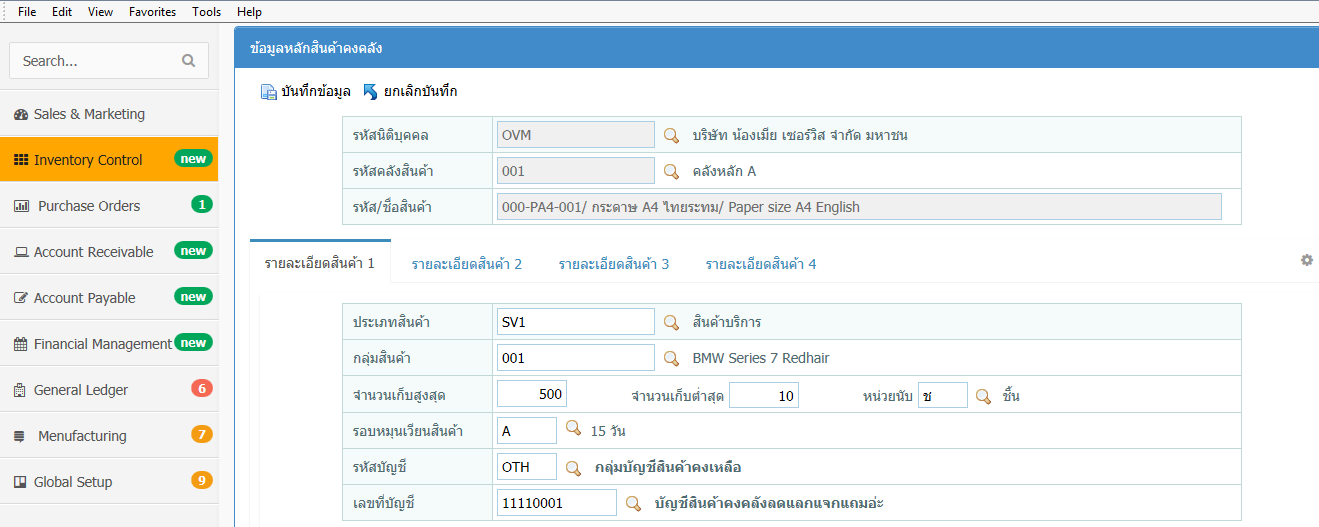Open lookup for รอบหมุนเวียนสินค้า field
The height and width of the screenshot is (527, 1319).
[x=573, y=429]
